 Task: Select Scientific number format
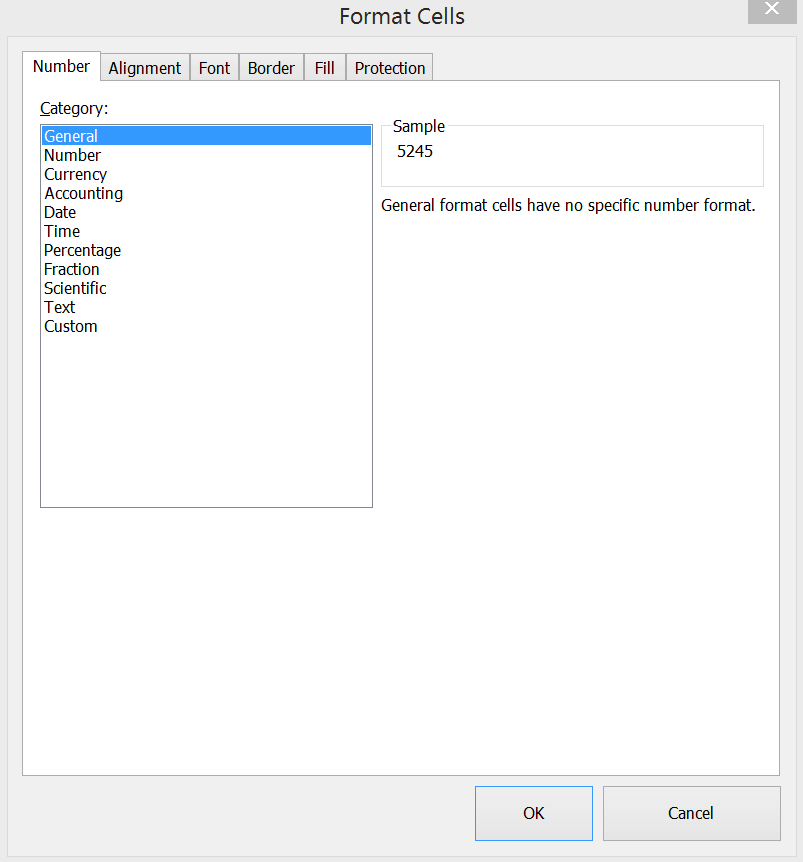[x=75, y=288]
